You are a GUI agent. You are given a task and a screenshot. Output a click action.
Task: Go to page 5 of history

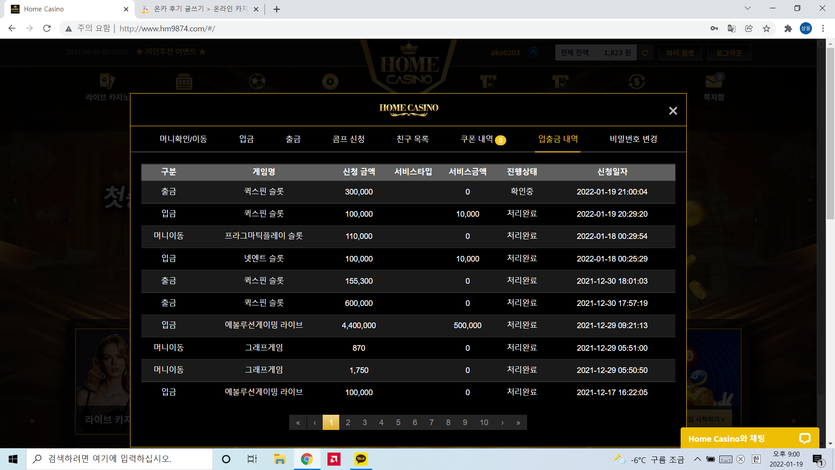coord(398,422)
